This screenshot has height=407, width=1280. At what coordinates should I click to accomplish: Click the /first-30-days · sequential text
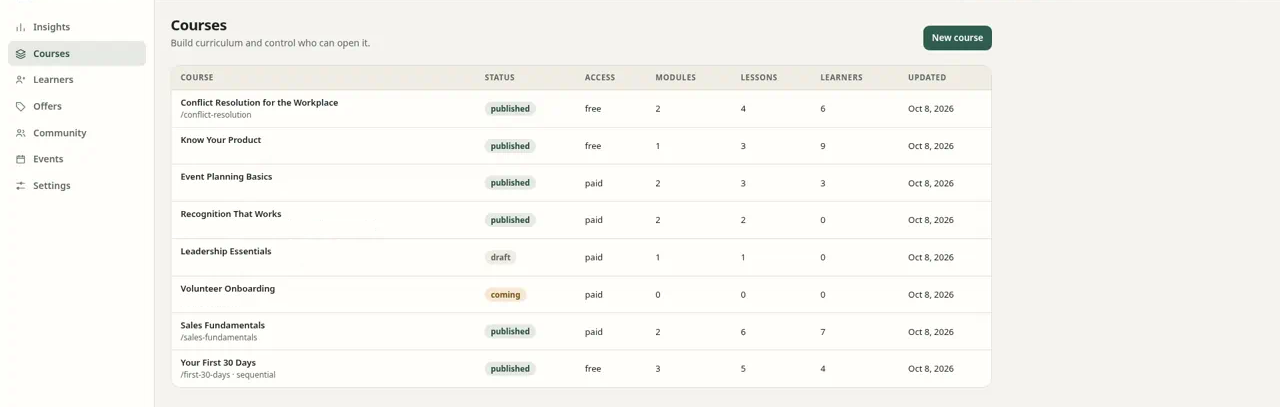[x=228, y=375]
